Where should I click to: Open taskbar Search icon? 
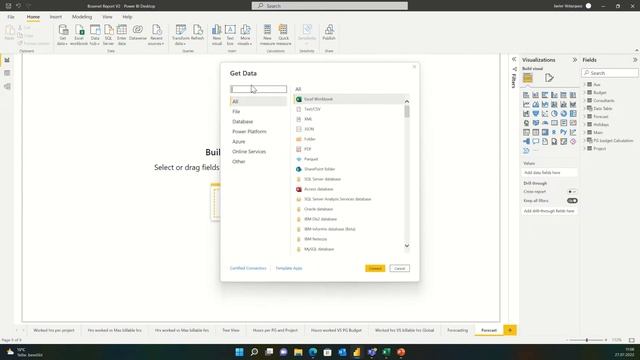click(x=254, y=352)
